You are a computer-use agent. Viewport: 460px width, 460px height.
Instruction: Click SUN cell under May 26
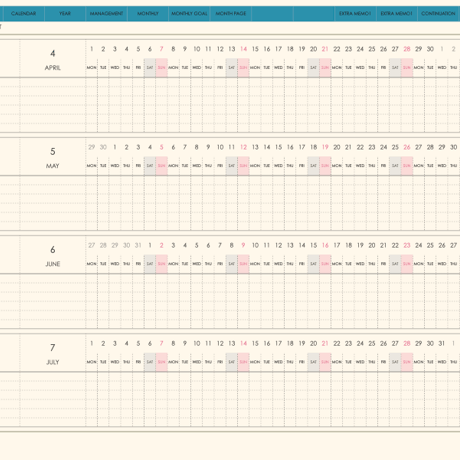pos(407,166)
